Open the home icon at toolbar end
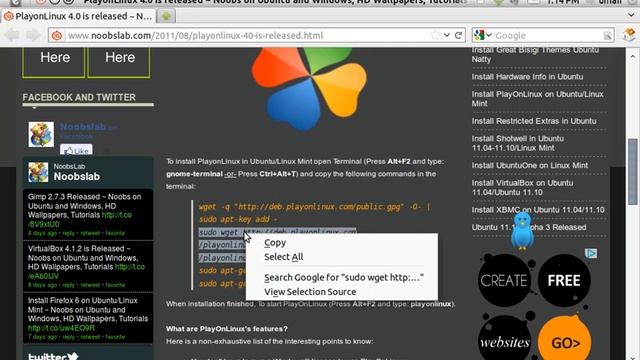 629,35
